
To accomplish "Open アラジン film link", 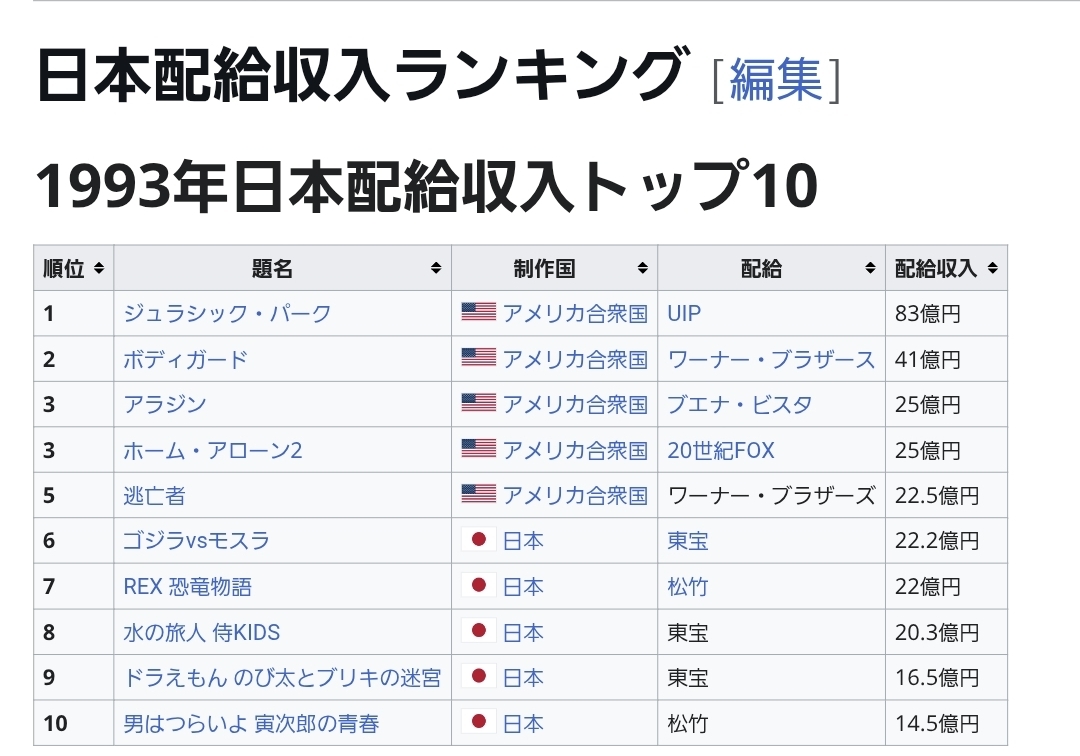I will coord(164,405).
